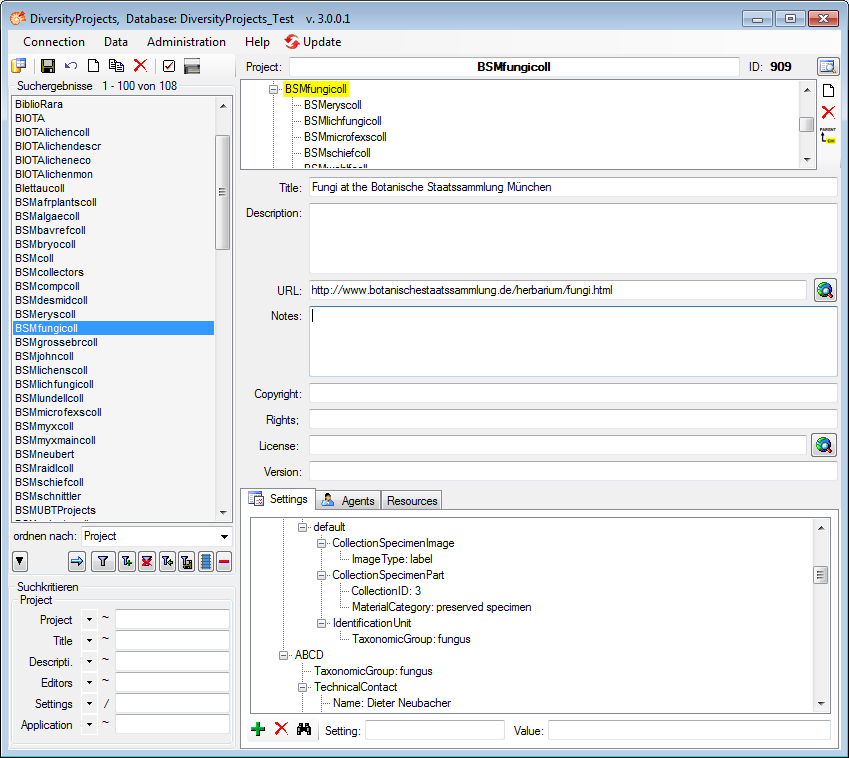
Task: Collapse the CollectionSpecimenImage settings node
Action: point(322,543)
